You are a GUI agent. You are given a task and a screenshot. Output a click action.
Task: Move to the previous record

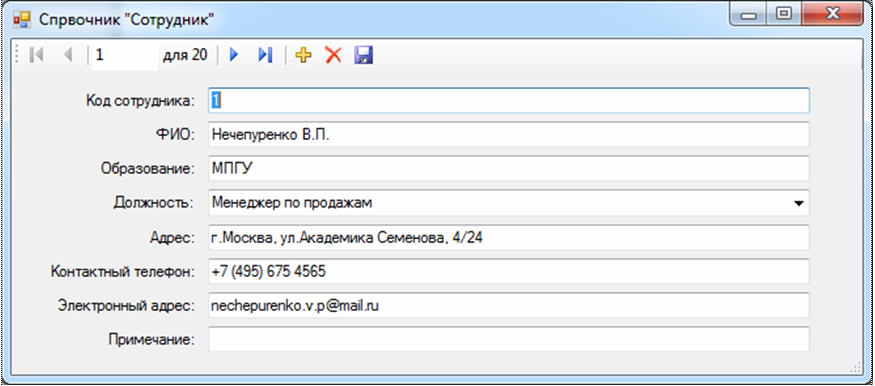pyautogui.click(x=68, y=55)
